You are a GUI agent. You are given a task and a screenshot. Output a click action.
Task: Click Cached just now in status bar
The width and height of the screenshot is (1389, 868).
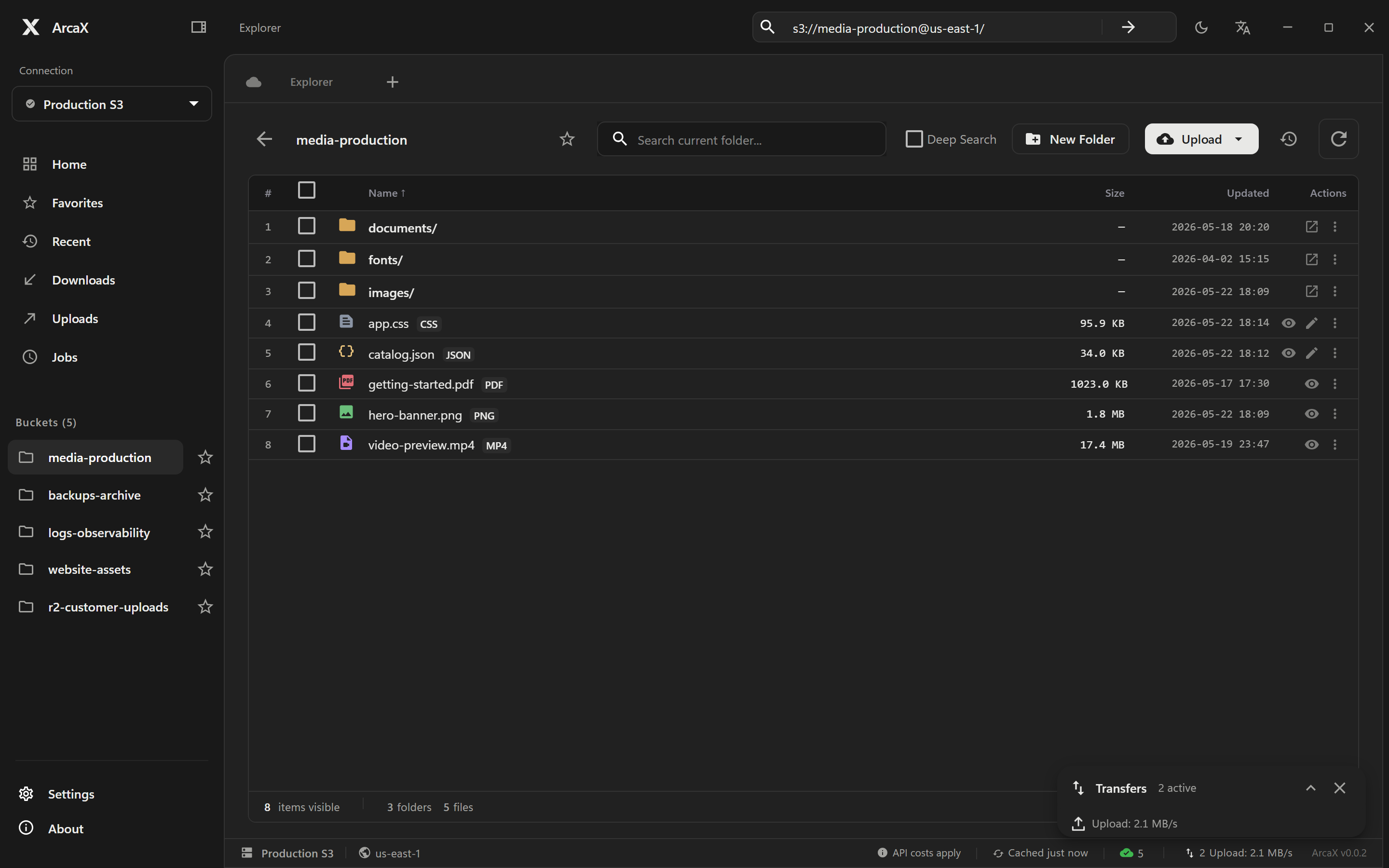pyautogui.click(x=1040, y=853)
